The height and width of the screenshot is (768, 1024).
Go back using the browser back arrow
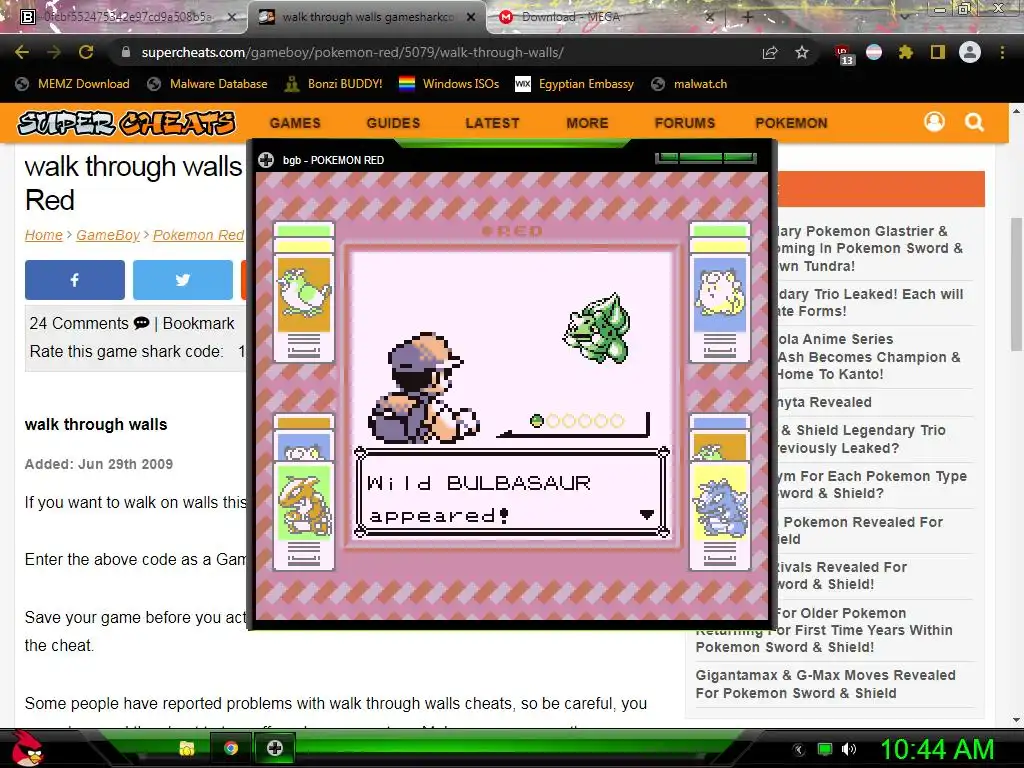pos(22,52)
